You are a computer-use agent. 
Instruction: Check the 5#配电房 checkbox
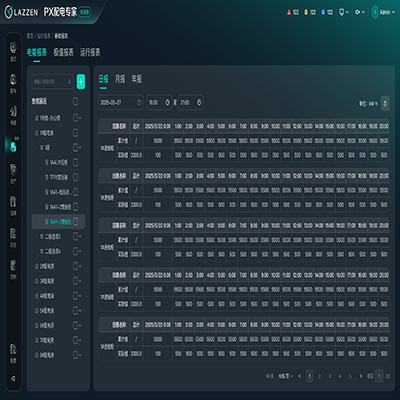tap(75, 311)
